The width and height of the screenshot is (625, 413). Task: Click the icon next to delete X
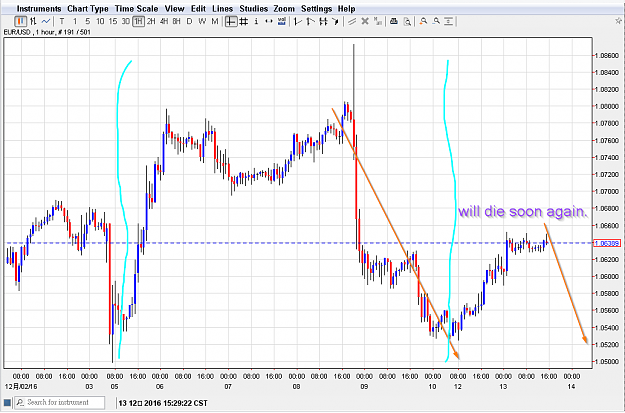point(377,21)
